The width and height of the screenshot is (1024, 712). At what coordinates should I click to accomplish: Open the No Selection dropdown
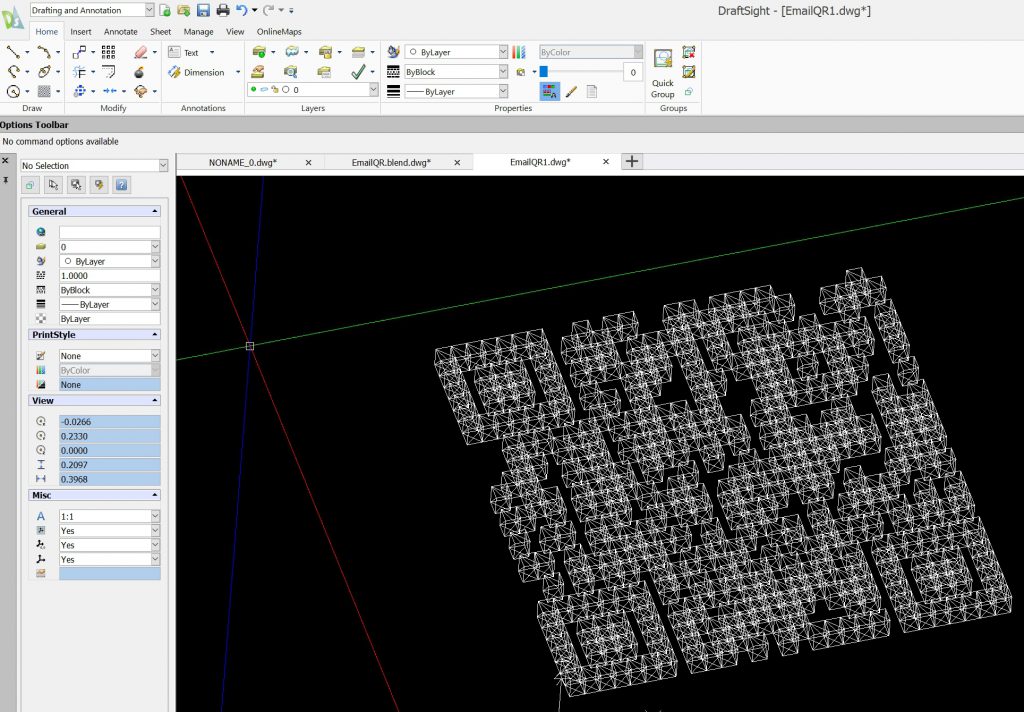coord(163,166)
